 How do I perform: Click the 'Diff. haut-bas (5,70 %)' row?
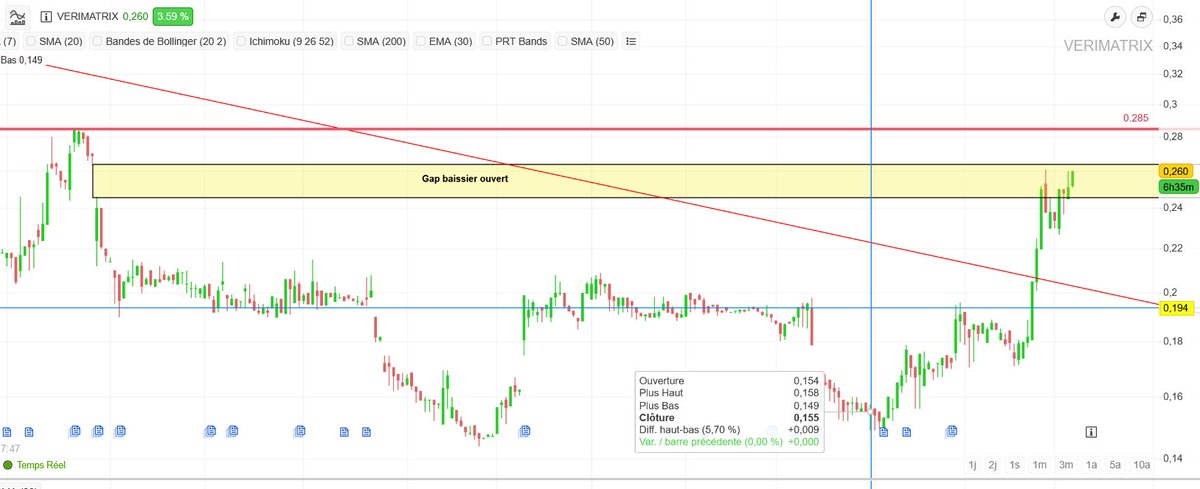pyautogui.click(x=729, y=429)
